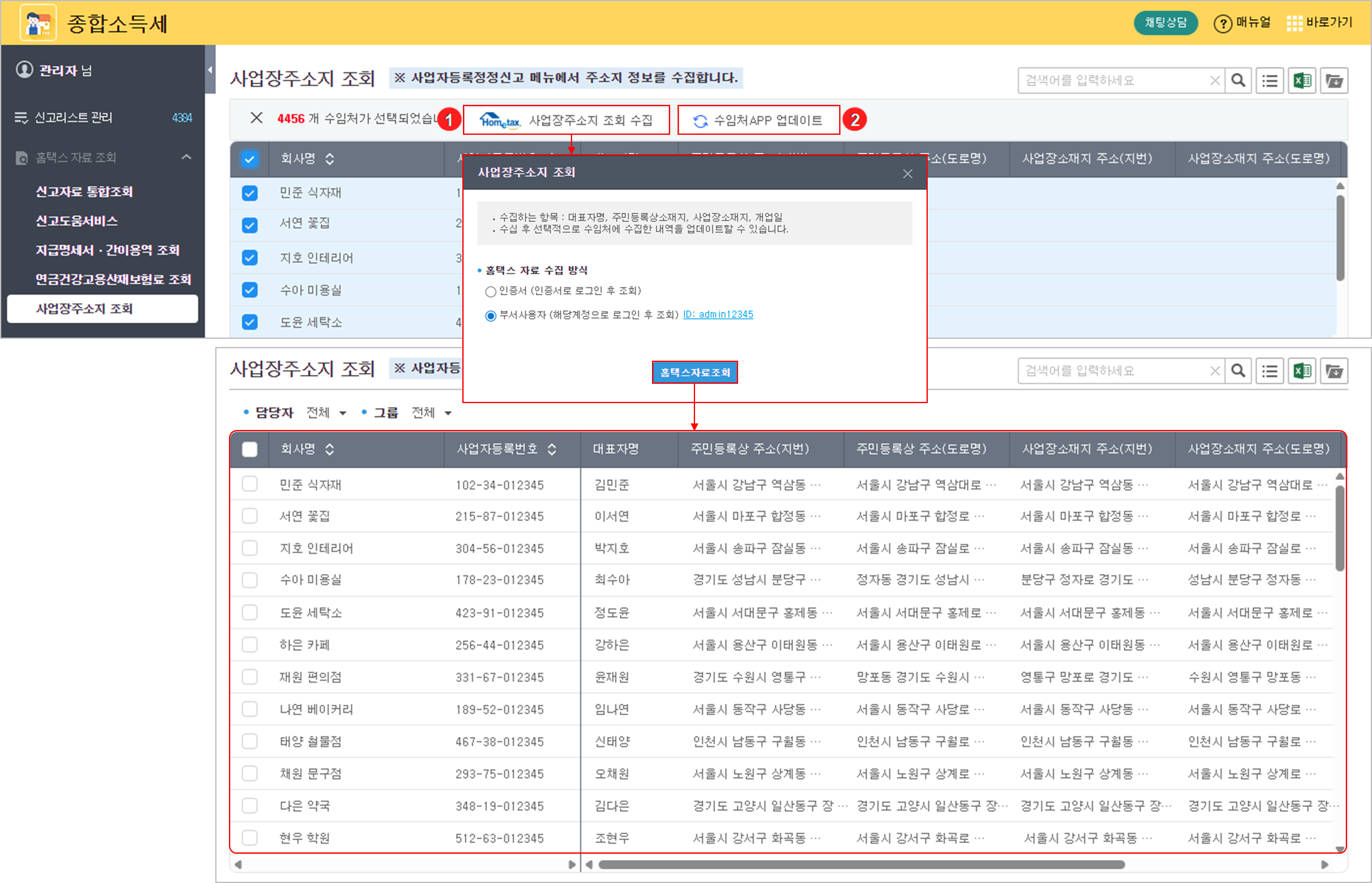1372x883 pixels.
Task: Select the 인증서 login radio option
Action: click(x=490, y=291)
